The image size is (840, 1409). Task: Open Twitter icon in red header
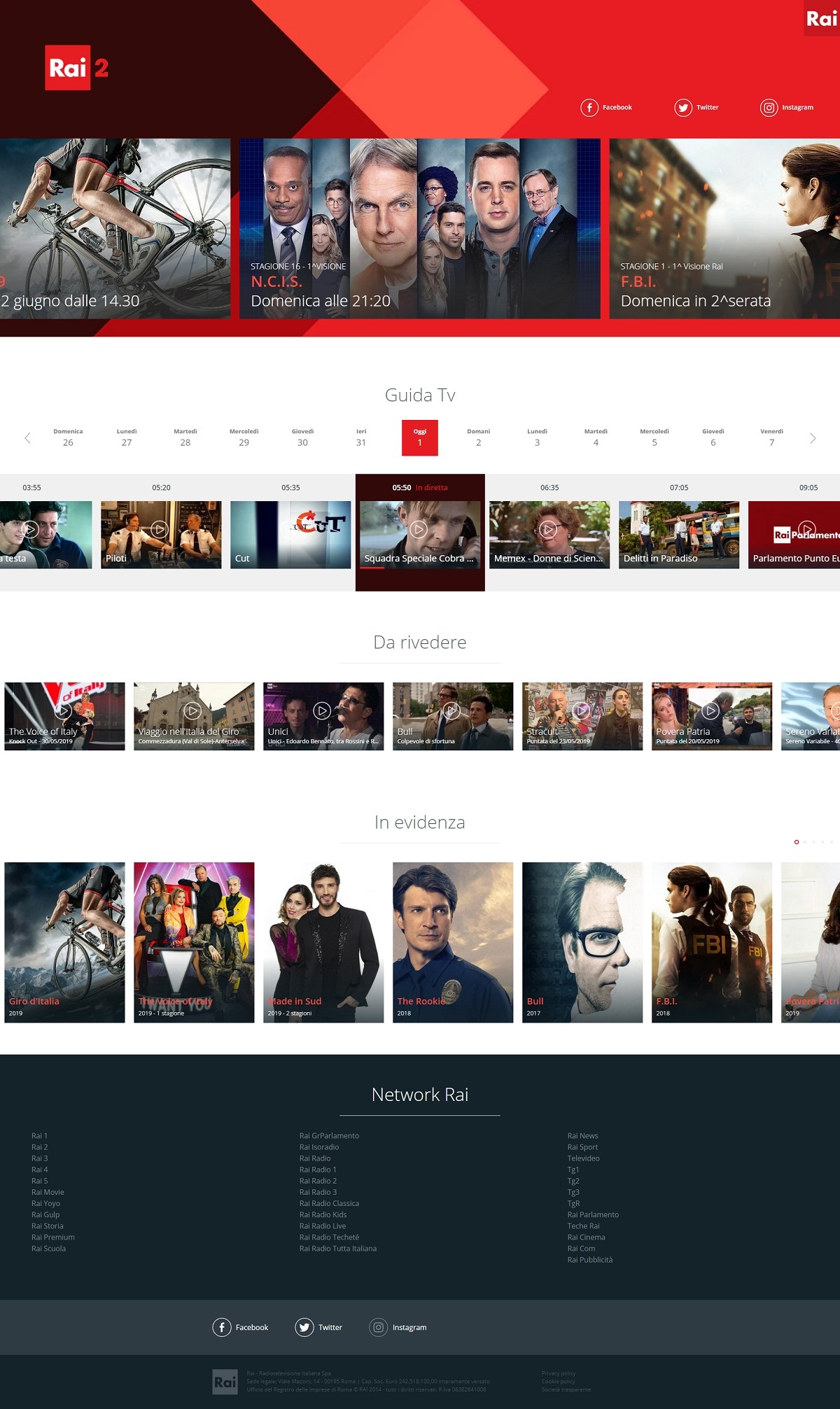683,107
